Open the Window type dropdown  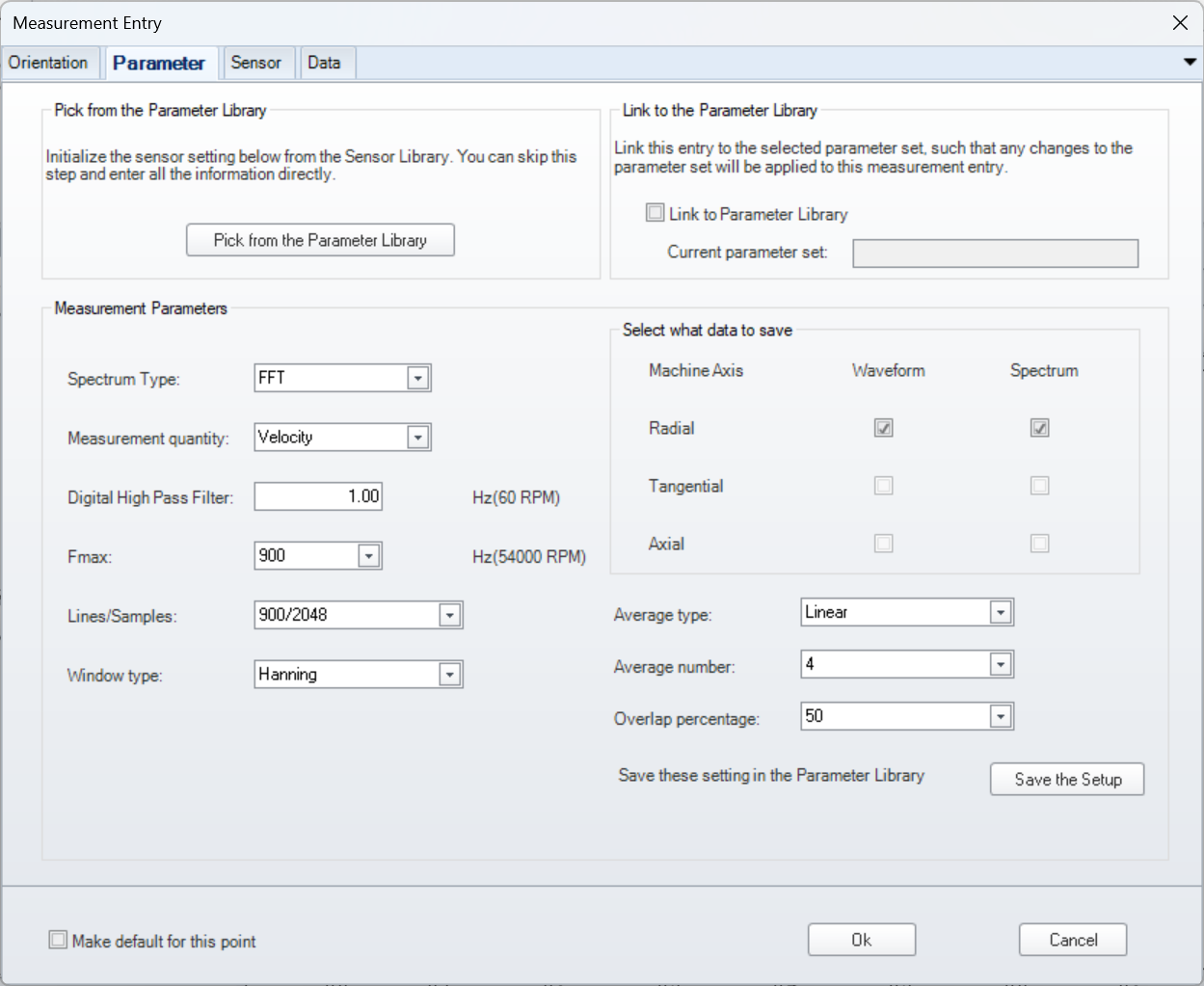point(450,675)
